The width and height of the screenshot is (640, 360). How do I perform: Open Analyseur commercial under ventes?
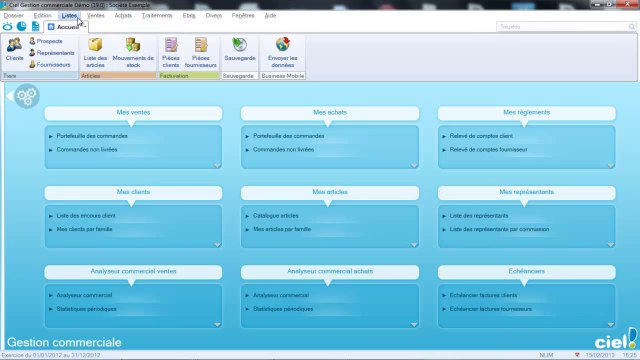pos(84,295)
